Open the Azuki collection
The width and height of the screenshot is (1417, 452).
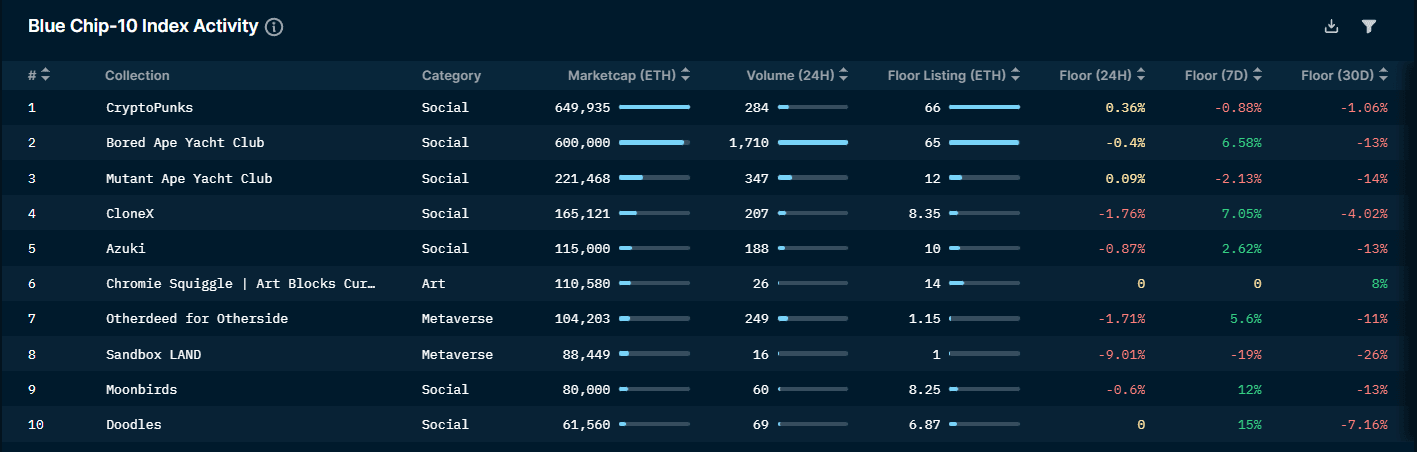point(126,248)
